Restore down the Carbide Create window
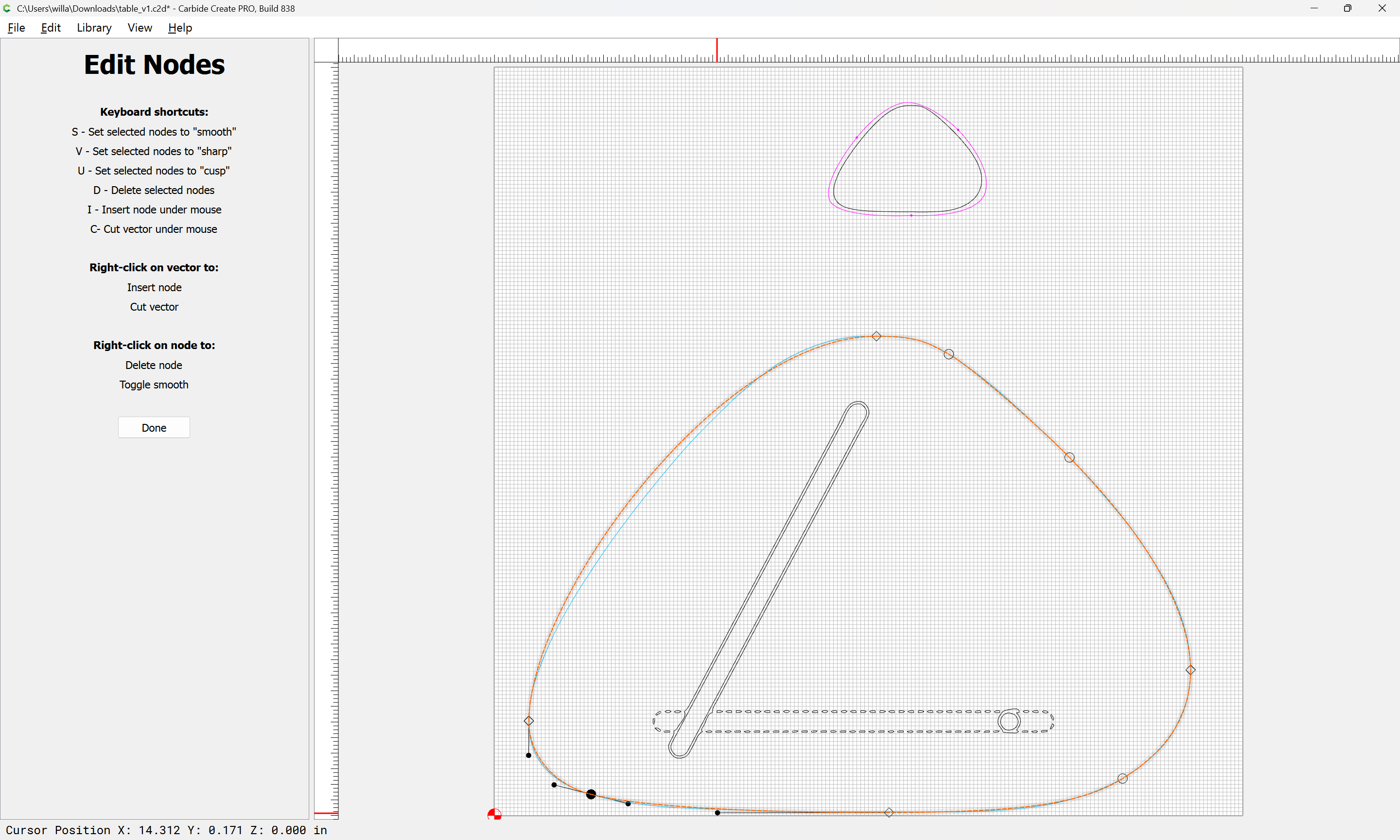1400x840 pixels. pyautogui.click(x=1347, y=8)
